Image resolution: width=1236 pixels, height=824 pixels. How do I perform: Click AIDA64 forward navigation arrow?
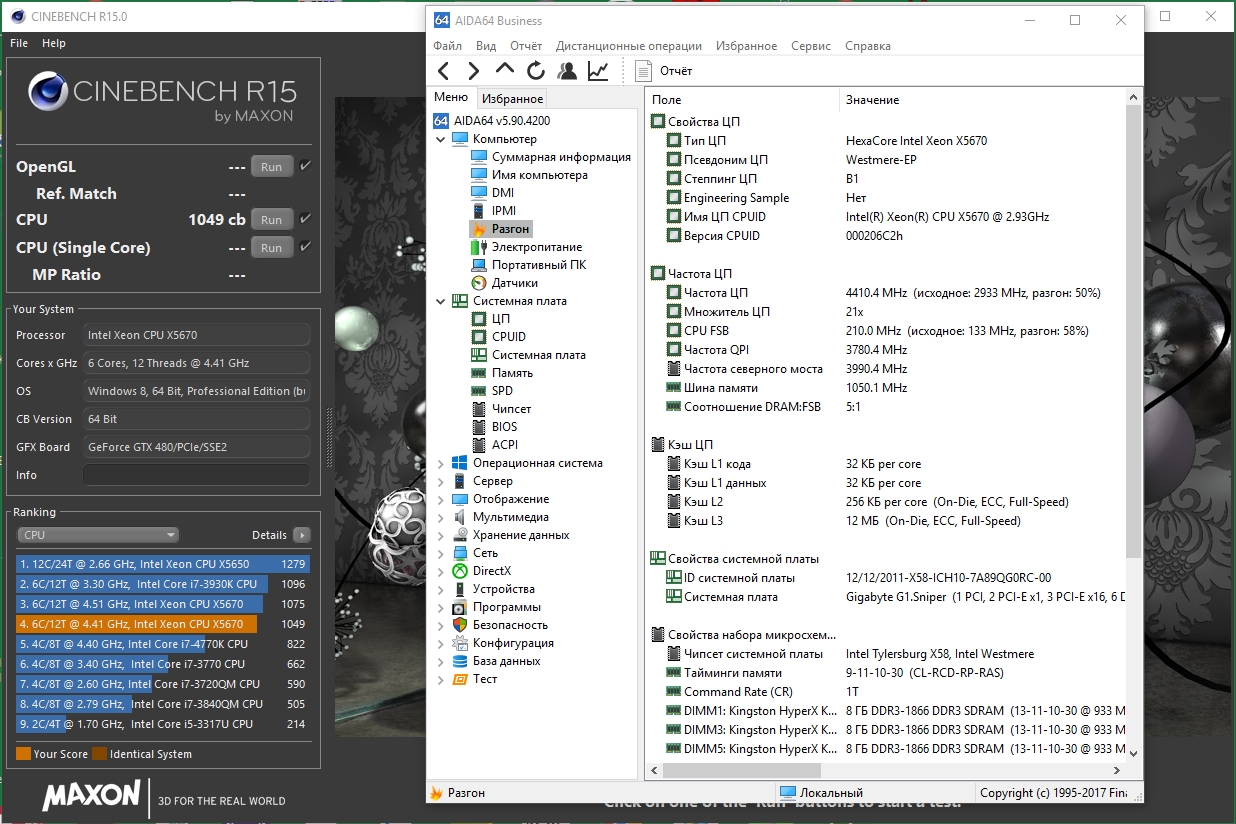coord(474,71)
